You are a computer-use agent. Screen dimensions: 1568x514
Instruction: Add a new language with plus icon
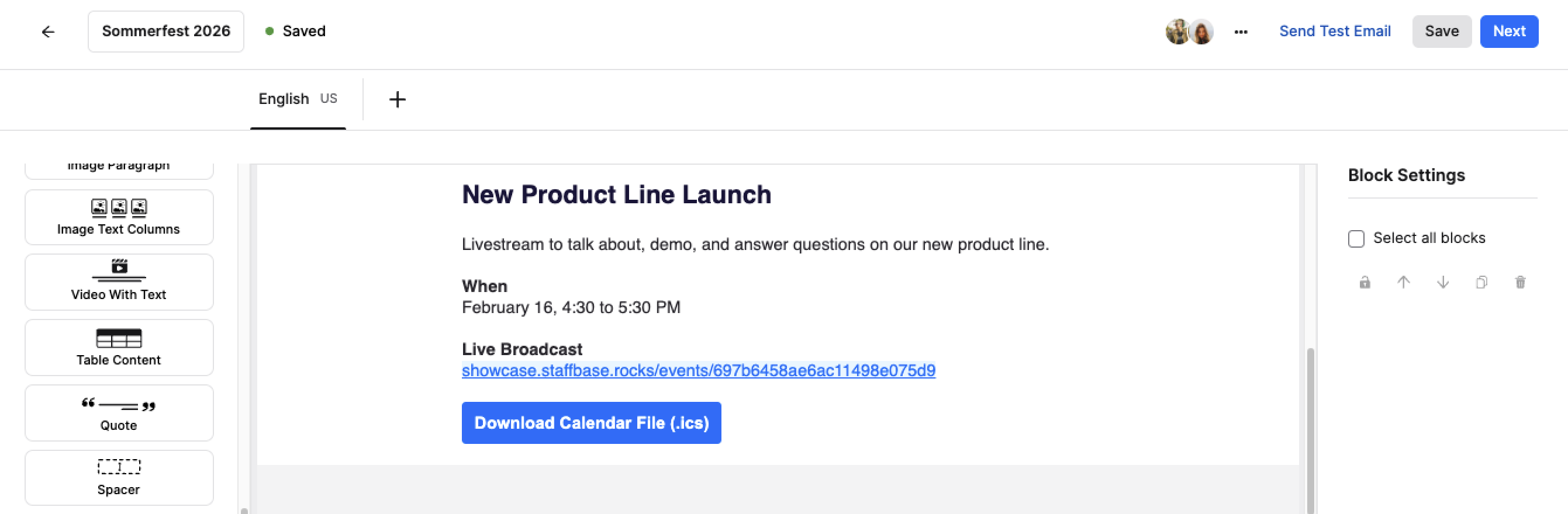click(x=397, y=99)
